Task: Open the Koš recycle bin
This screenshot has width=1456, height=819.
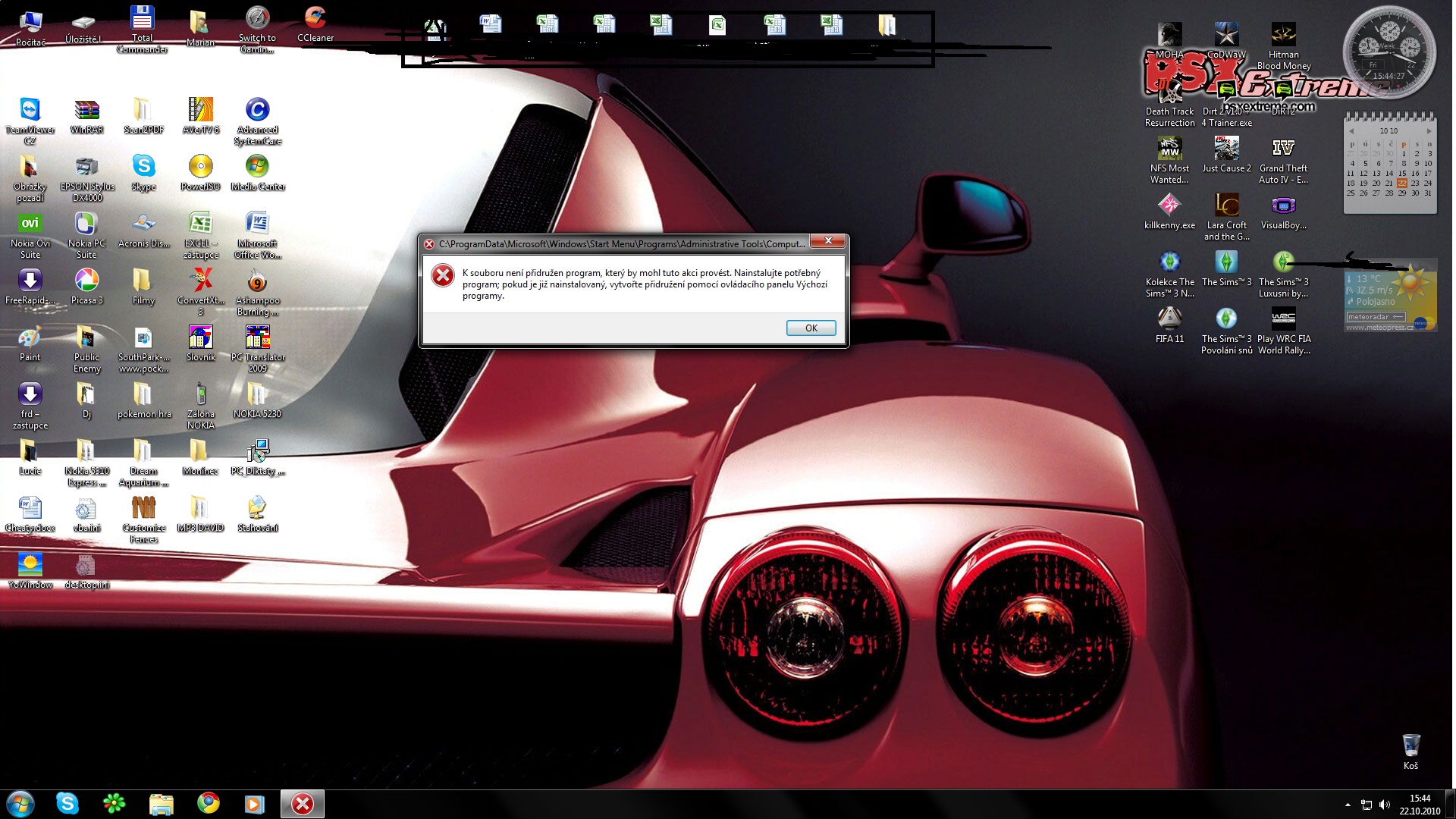Action: (1410, 746)
